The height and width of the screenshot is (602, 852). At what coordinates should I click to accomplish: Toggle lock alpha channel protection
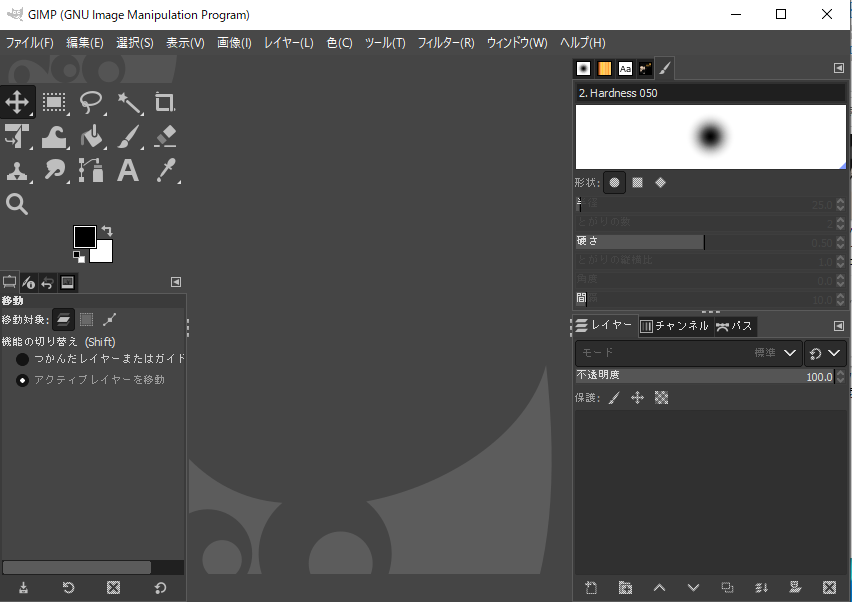coord(661,397)
